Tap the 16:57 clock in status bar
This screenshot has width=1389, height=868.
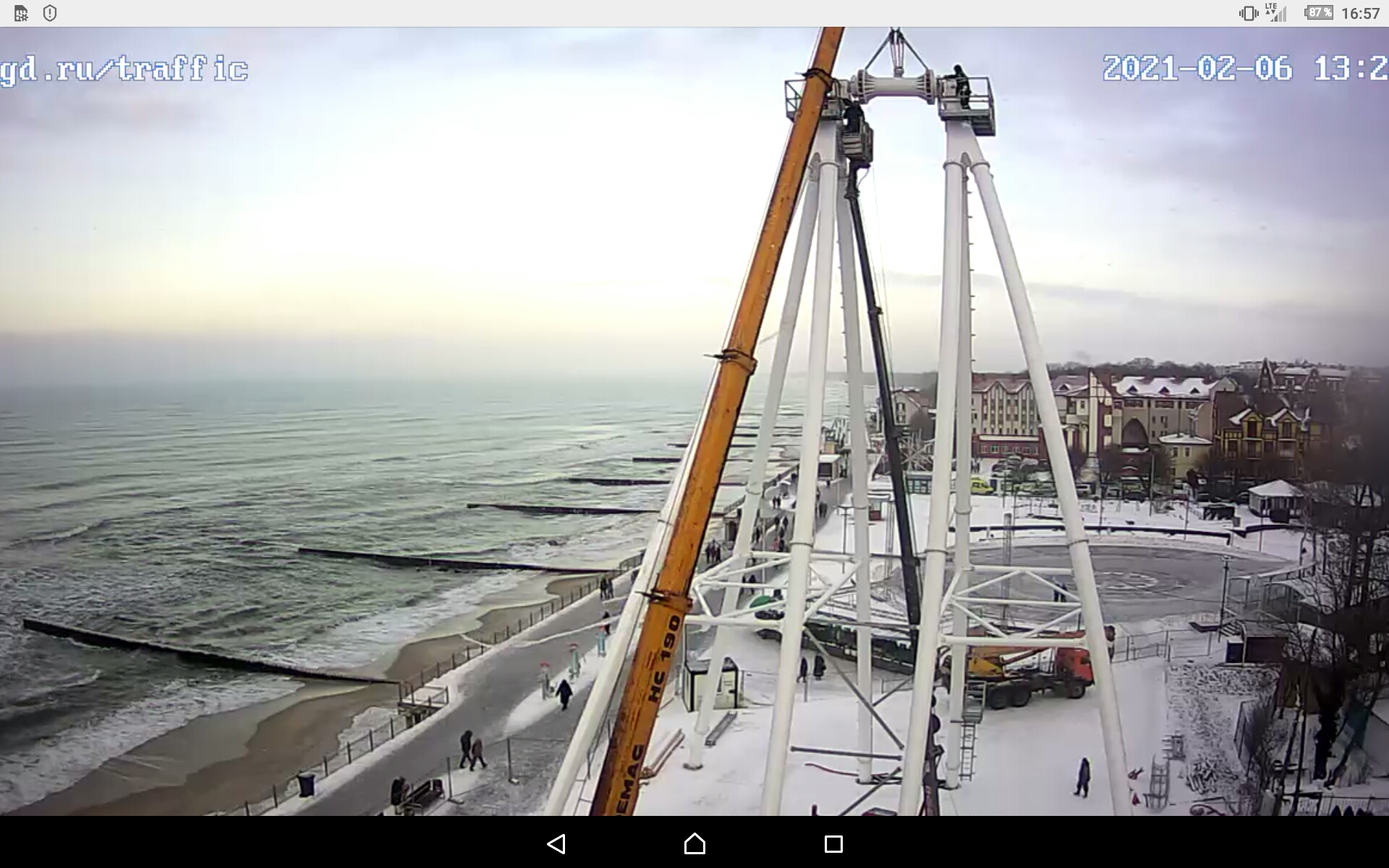1360,13
